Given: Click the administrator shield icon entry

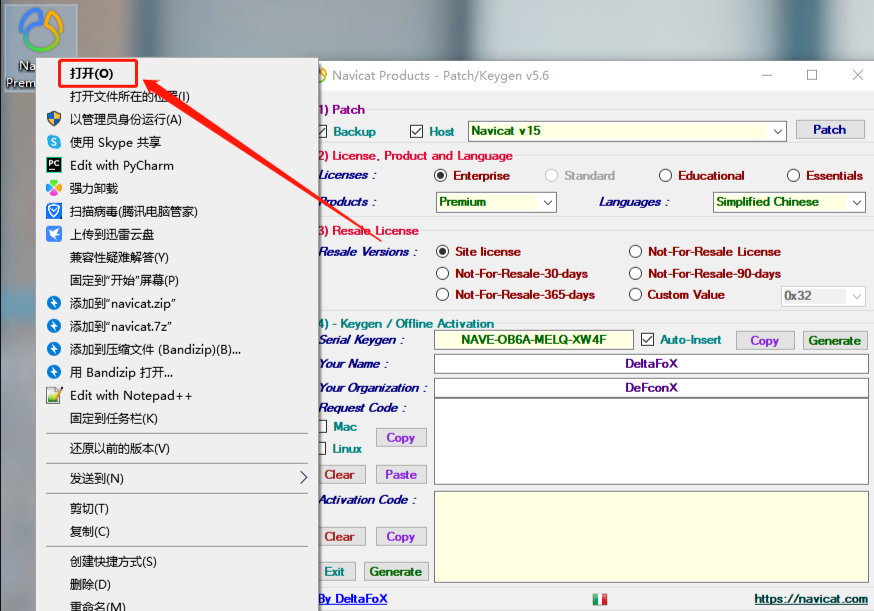Looking at the screenshot, I should pyautogui.click(x=54, y=119).
